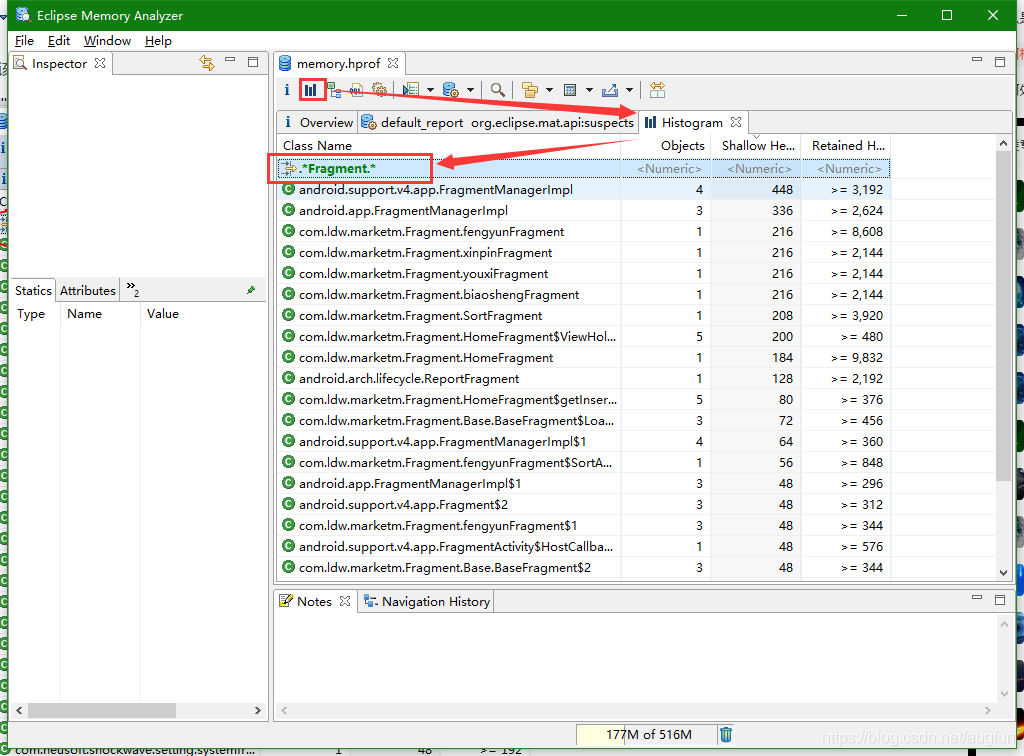Image resolution: width=1024 pixels, height=756 pixels.
Task: Click the Shallow Heap numeric filter field
Action: pyautogui.click(x=756, y=168)
